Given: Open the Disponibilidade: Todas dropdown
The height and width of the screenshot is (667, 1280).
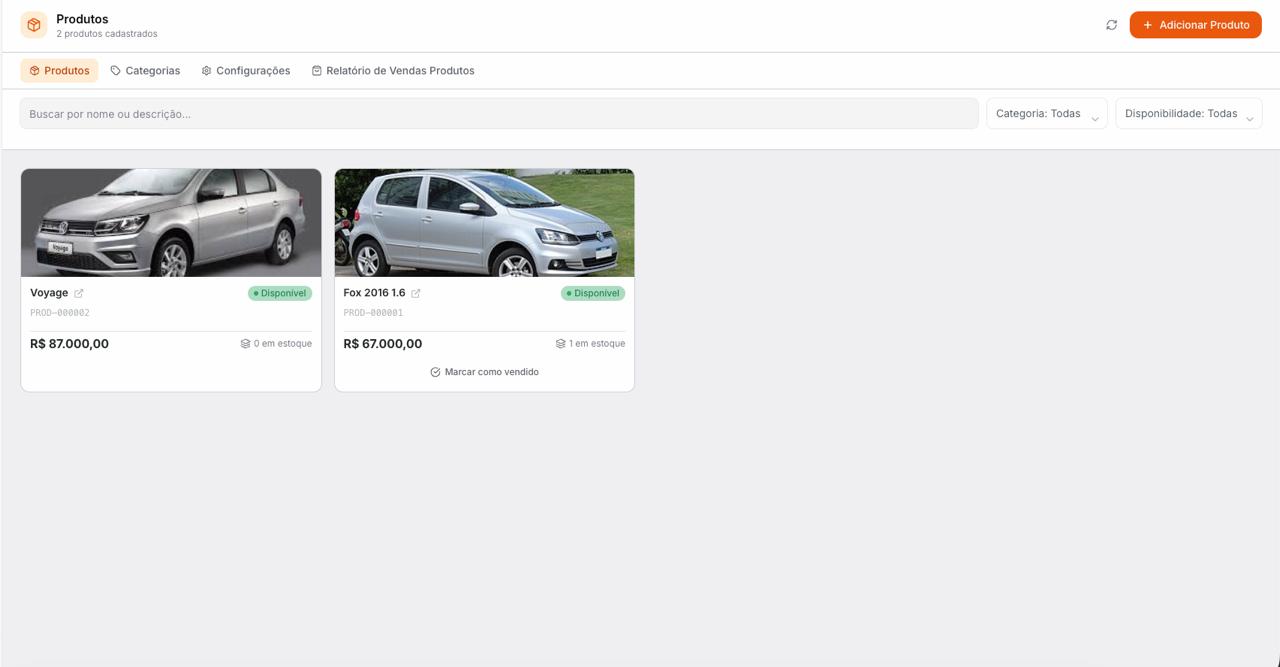Looking at the screenshot, I should (x=1189, y=114).
